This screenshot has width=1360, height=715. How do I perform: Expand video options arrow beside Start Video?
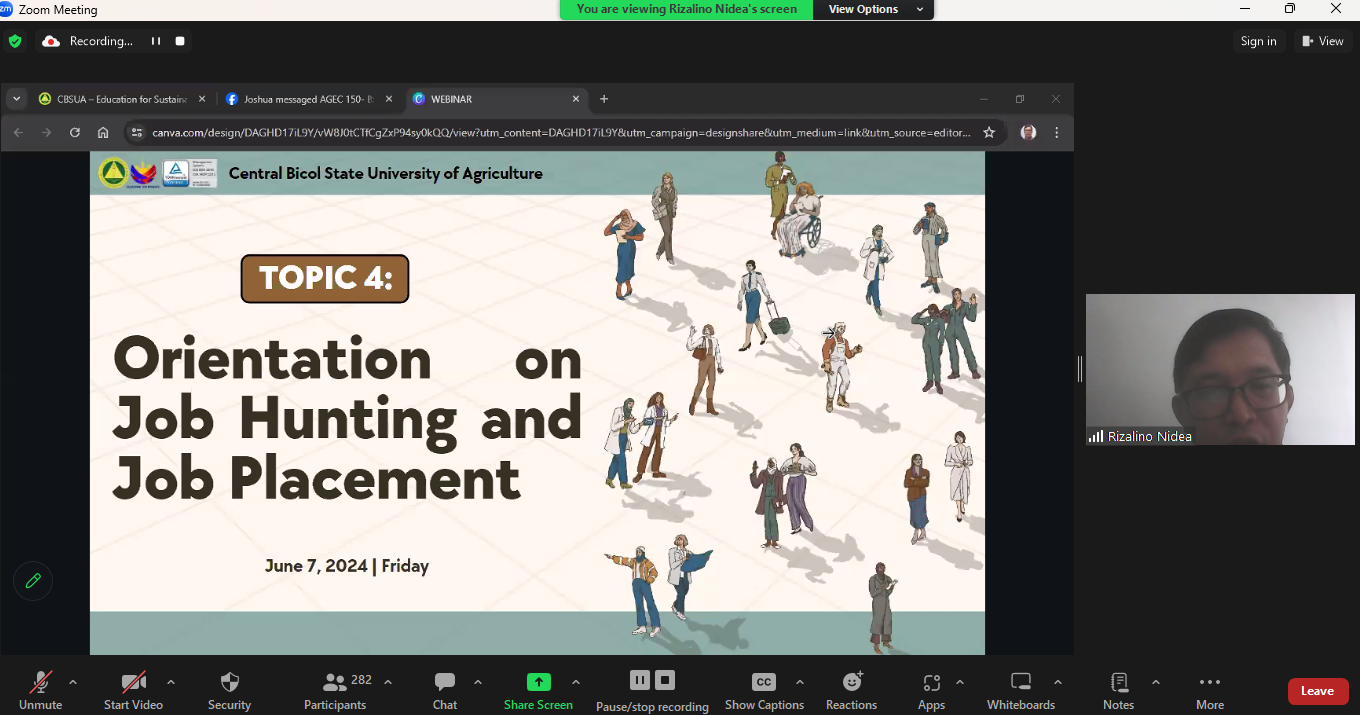[x=171, y=682]
